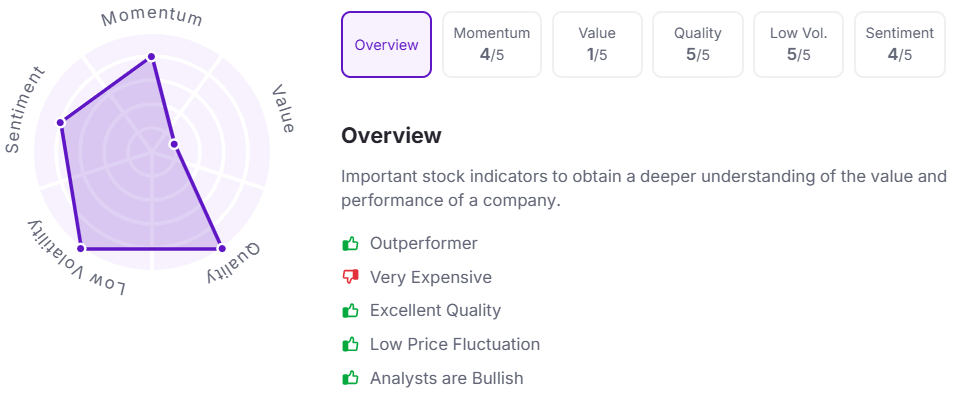Click the Quality data point on radar chart
955x397 pixels.
click(222, 248)
